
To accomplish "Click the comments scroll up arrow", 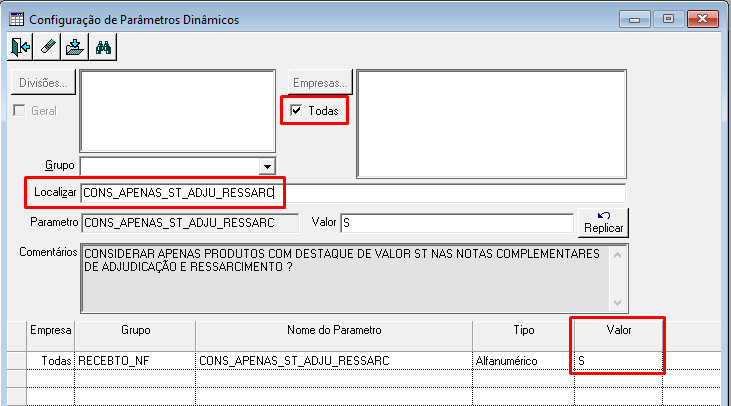I will coord(617,255).
